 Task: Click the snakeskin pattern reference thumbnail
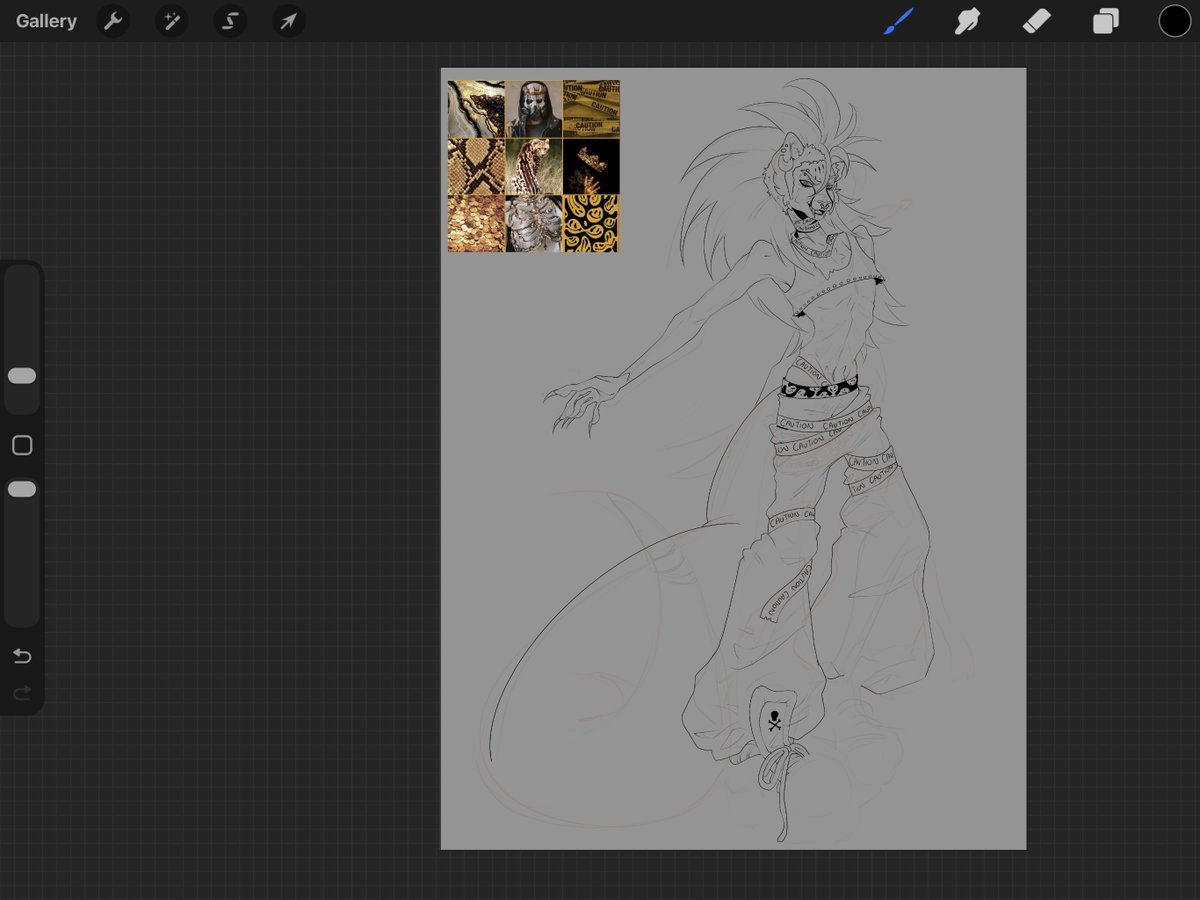[x=476, y=166]
